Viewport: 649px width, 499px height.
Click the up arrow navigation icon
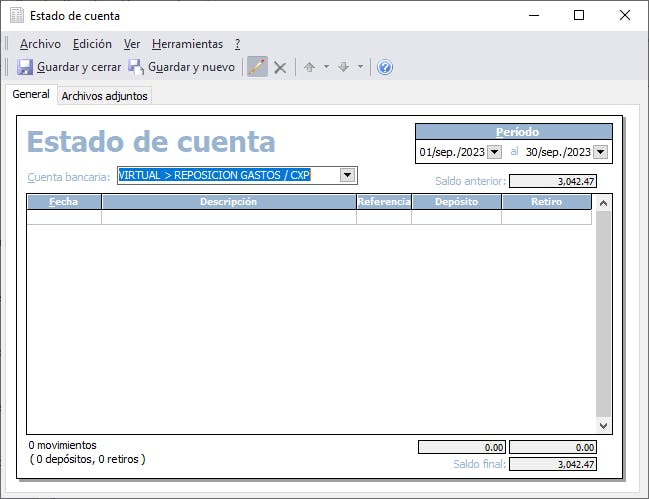click(310, 67)
